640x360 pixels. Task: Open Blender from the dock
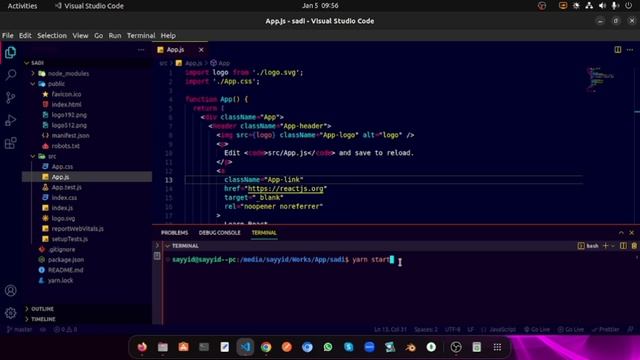coord(411,347)
